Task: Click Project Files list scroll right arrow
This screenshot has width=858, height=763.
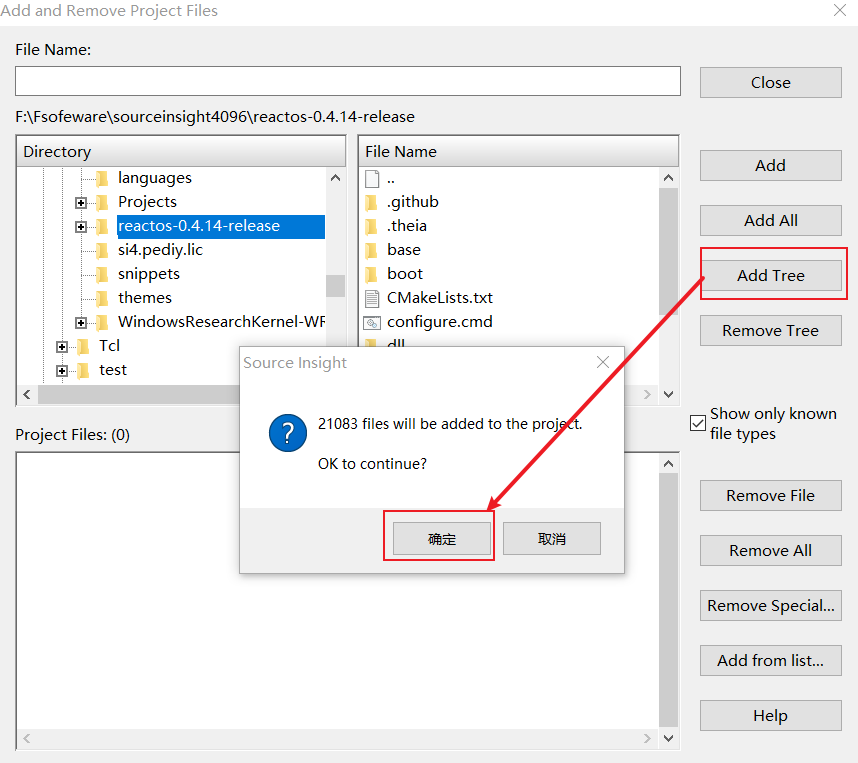Action: [x=647, y=738]
